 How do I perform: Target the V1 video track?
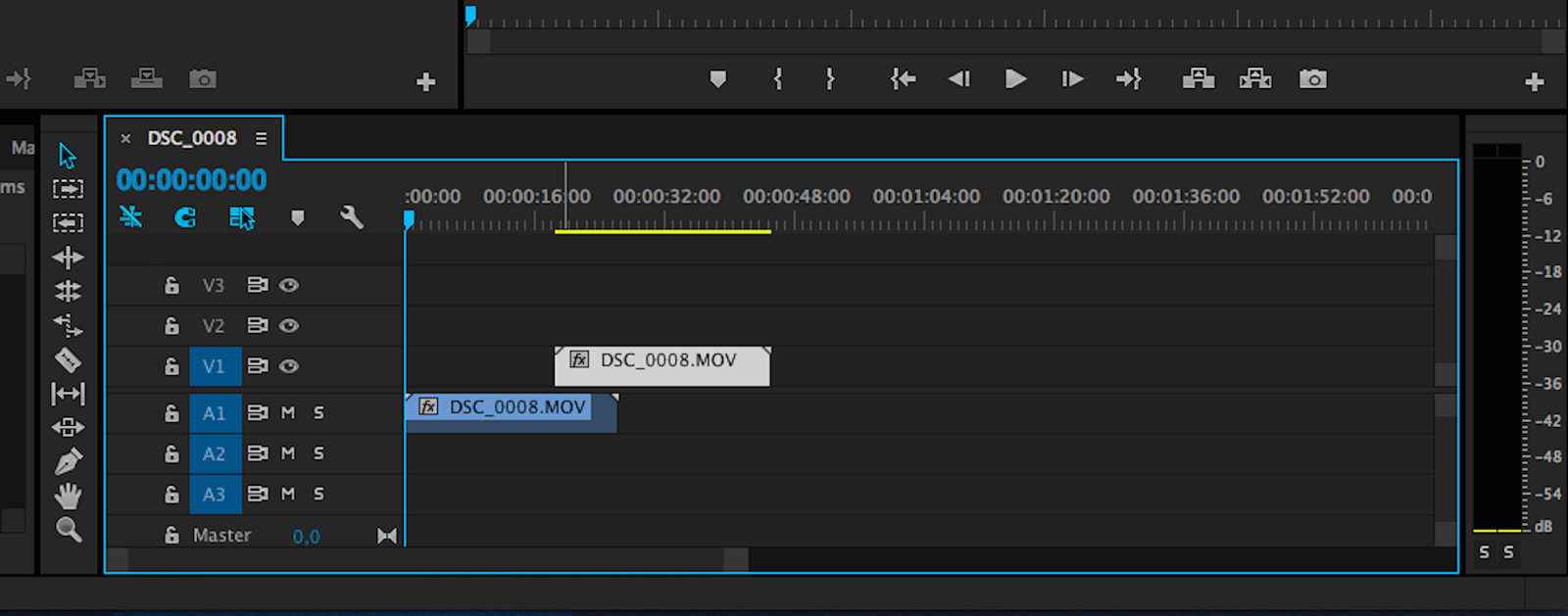[215, 367]
